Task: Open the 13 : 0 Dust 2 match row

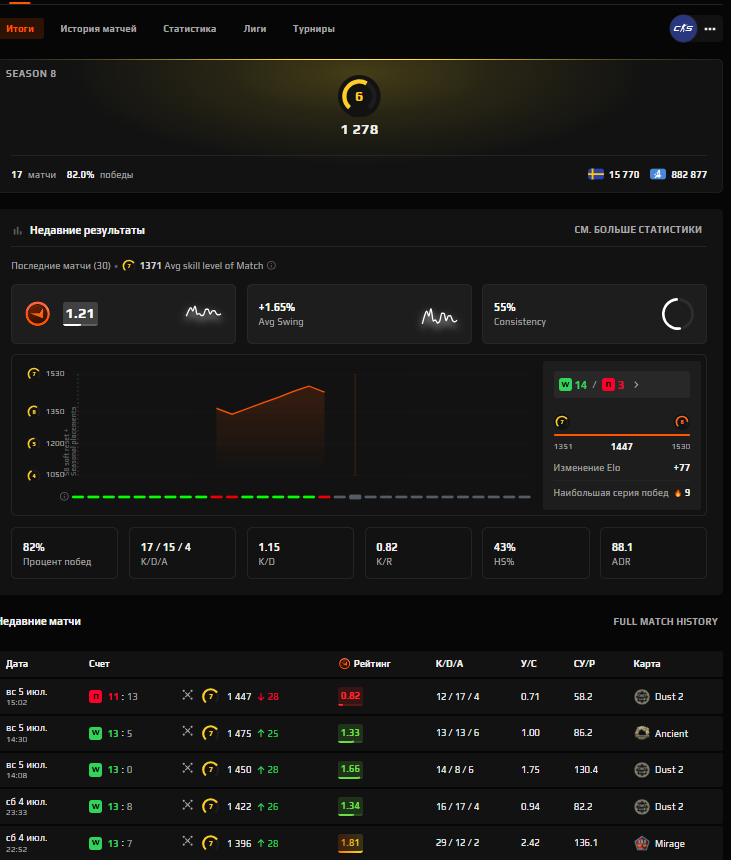Action: pyautogui.click(x=361, y=770)
